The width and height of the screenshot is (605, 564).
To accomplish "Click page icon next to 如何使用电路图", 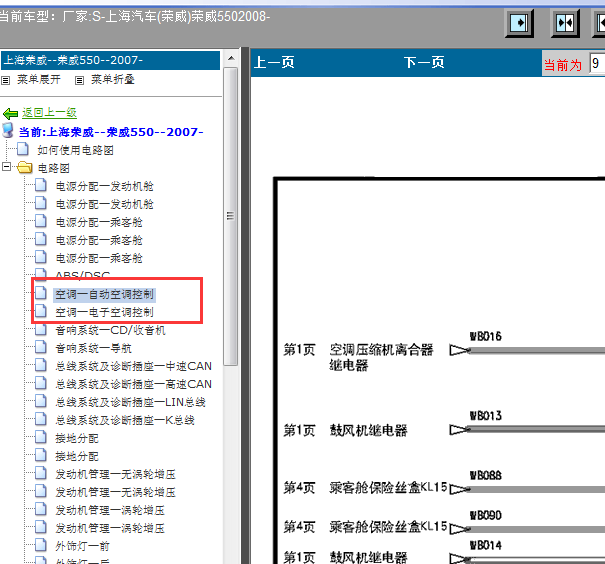I will click(x=23, y=149).
